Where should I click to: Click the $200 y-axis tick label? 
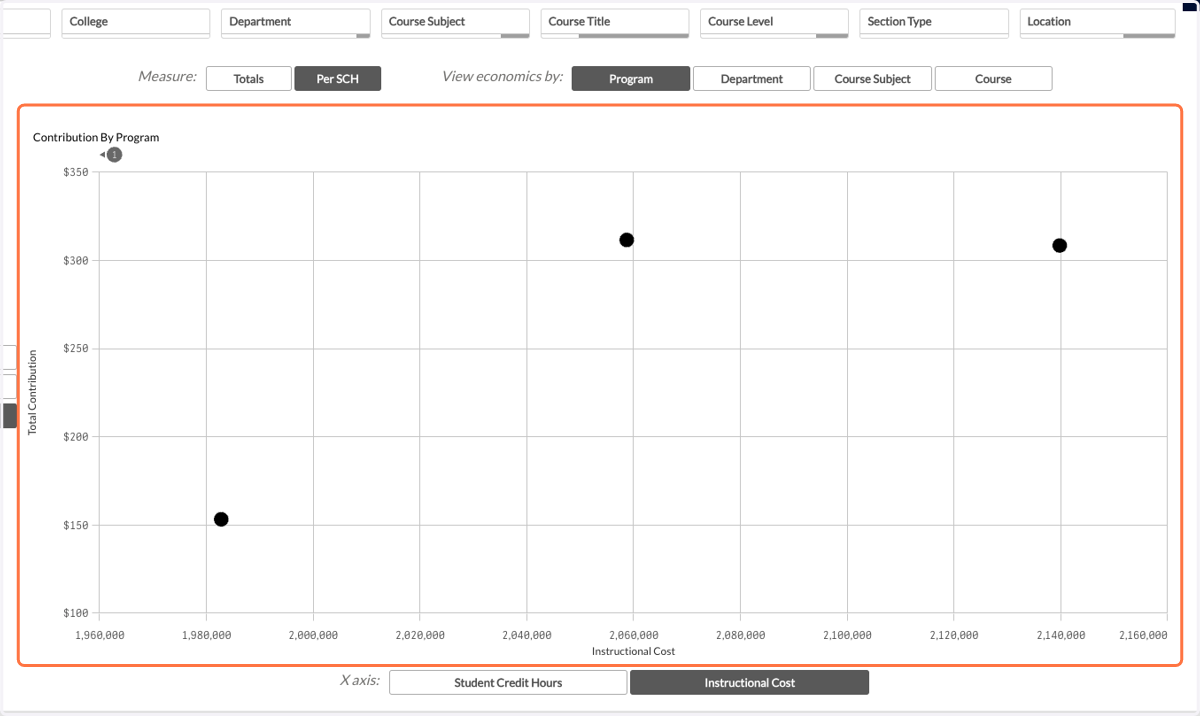pyautogui.click(x=77, y=437)
